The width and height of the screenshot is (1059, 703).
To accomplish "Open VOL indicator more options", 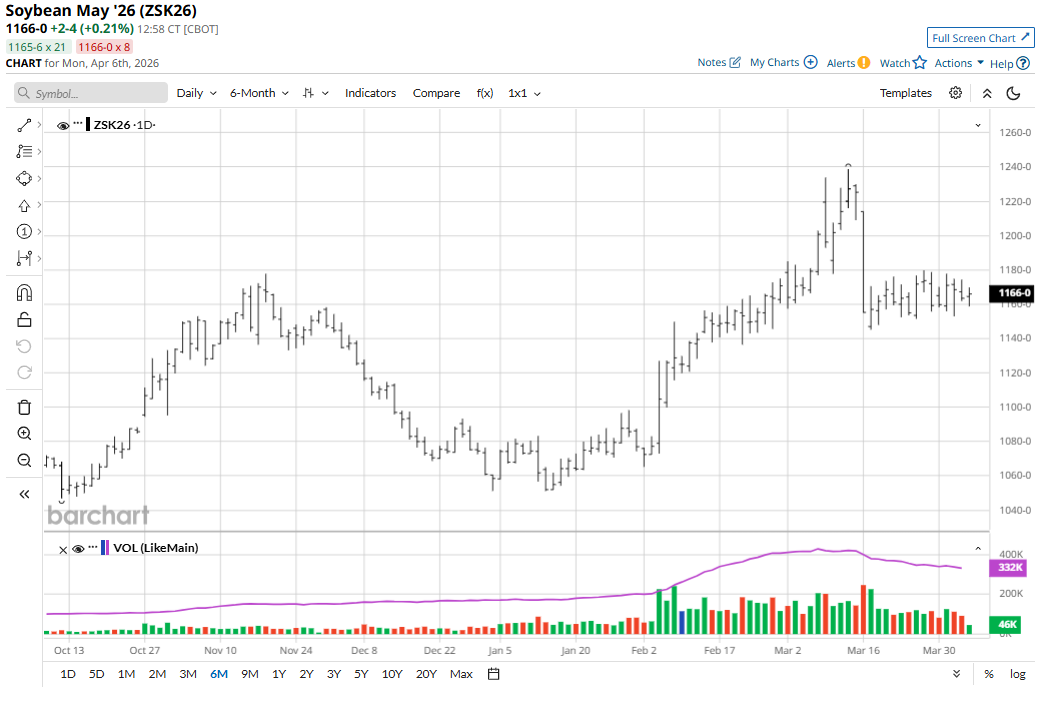I will pos(93,547).
